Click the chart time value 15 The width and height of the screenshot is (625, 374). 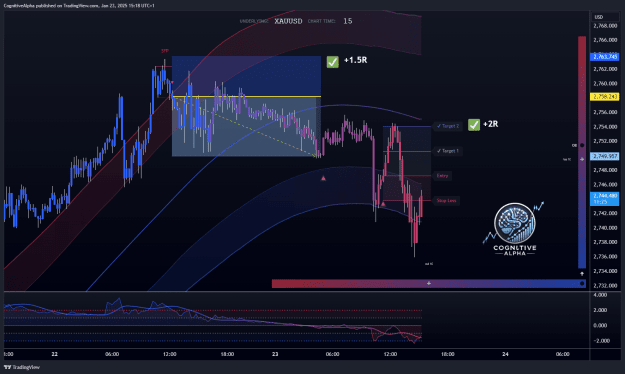(x=348, y=21)
